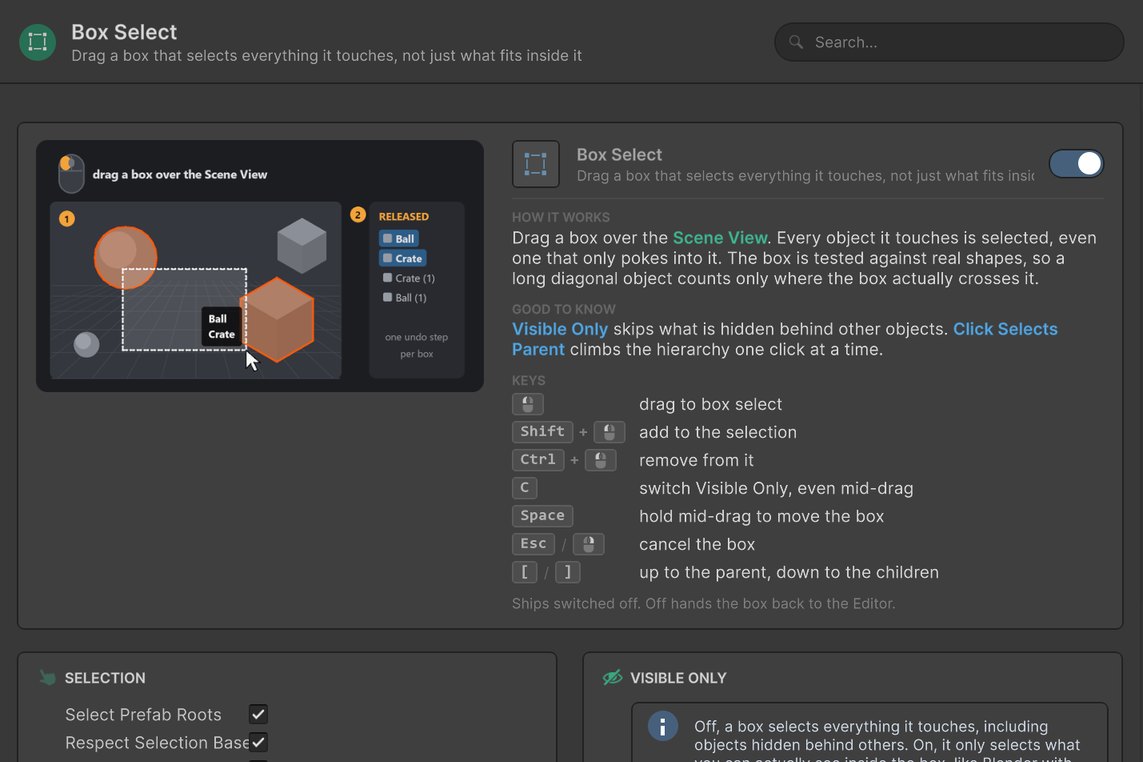Click the Shift key badge
The image size is (1143, 762).
coord(542,432)
